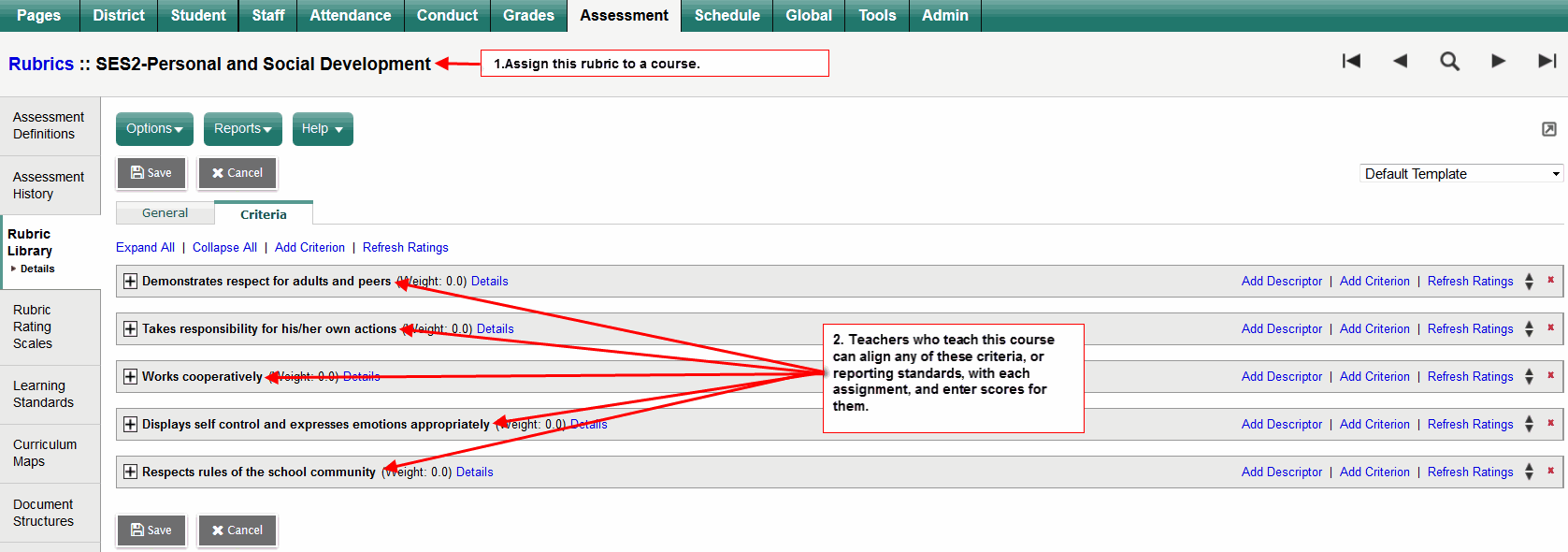Click the previous record arrow icon
This screenshot has height=552, width=1568.
point(1400,61)
